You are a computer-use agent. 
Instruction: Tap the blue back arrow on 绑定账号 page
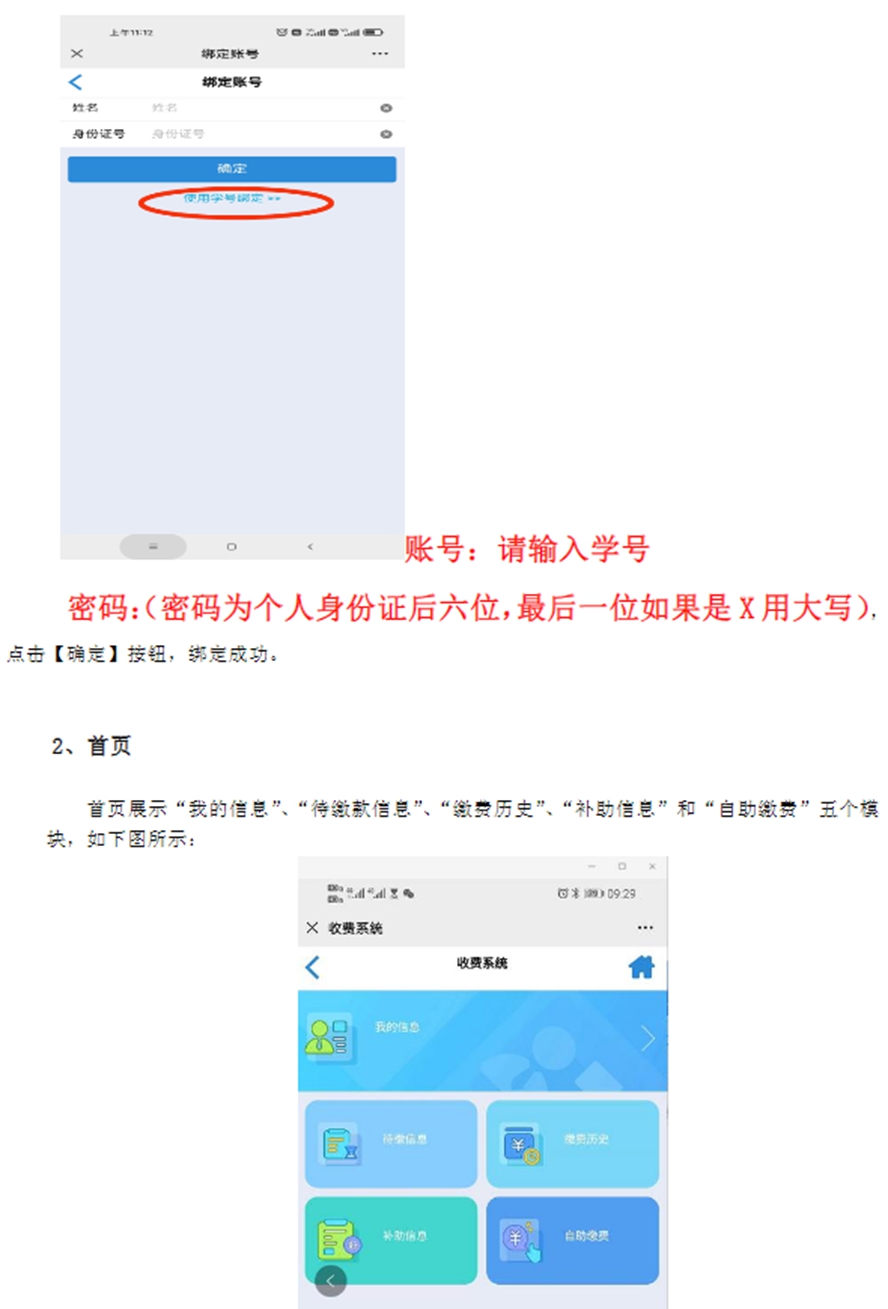click(75, 83)
